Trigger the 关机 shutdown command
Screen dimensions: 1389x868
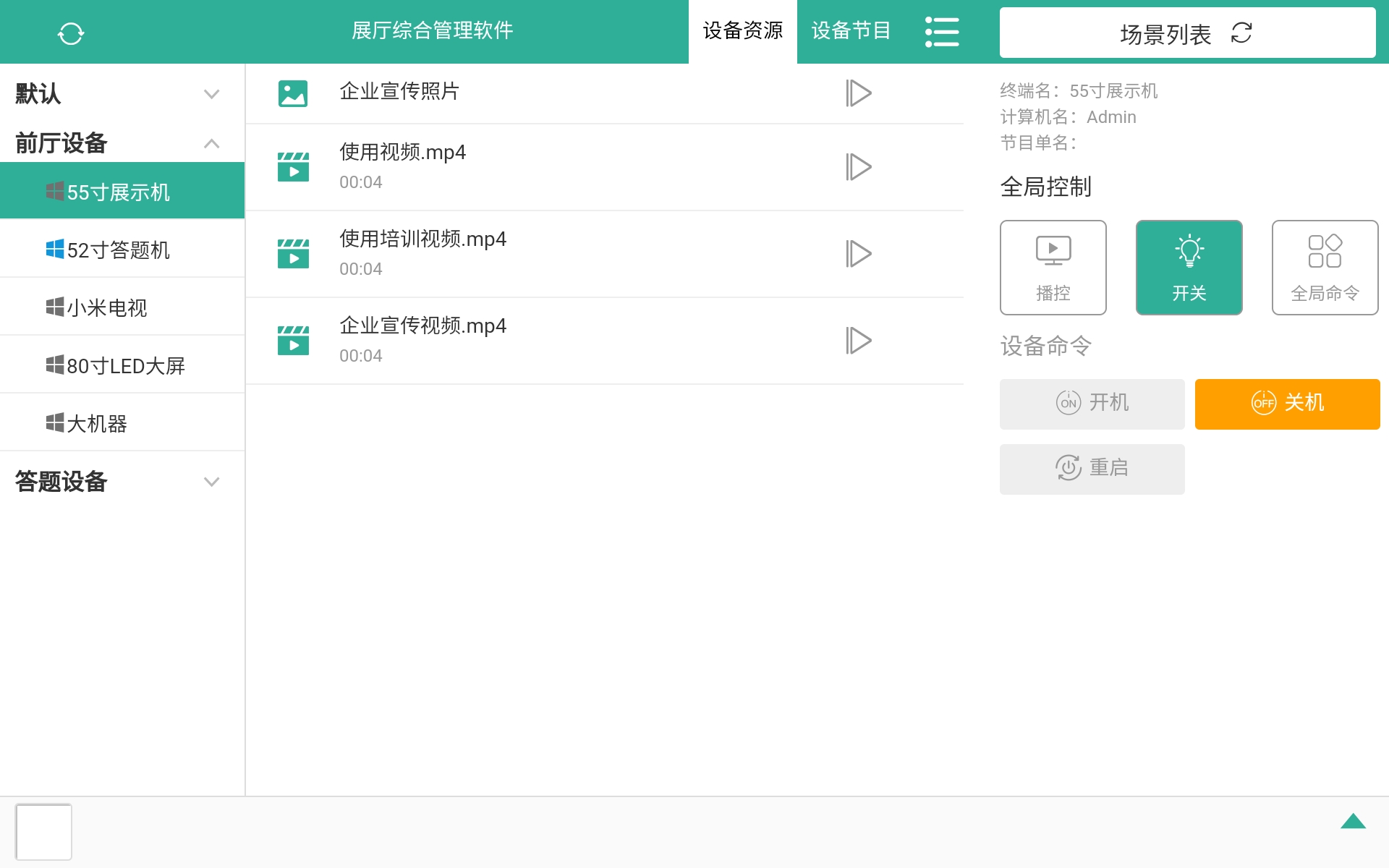(1287, 403)
